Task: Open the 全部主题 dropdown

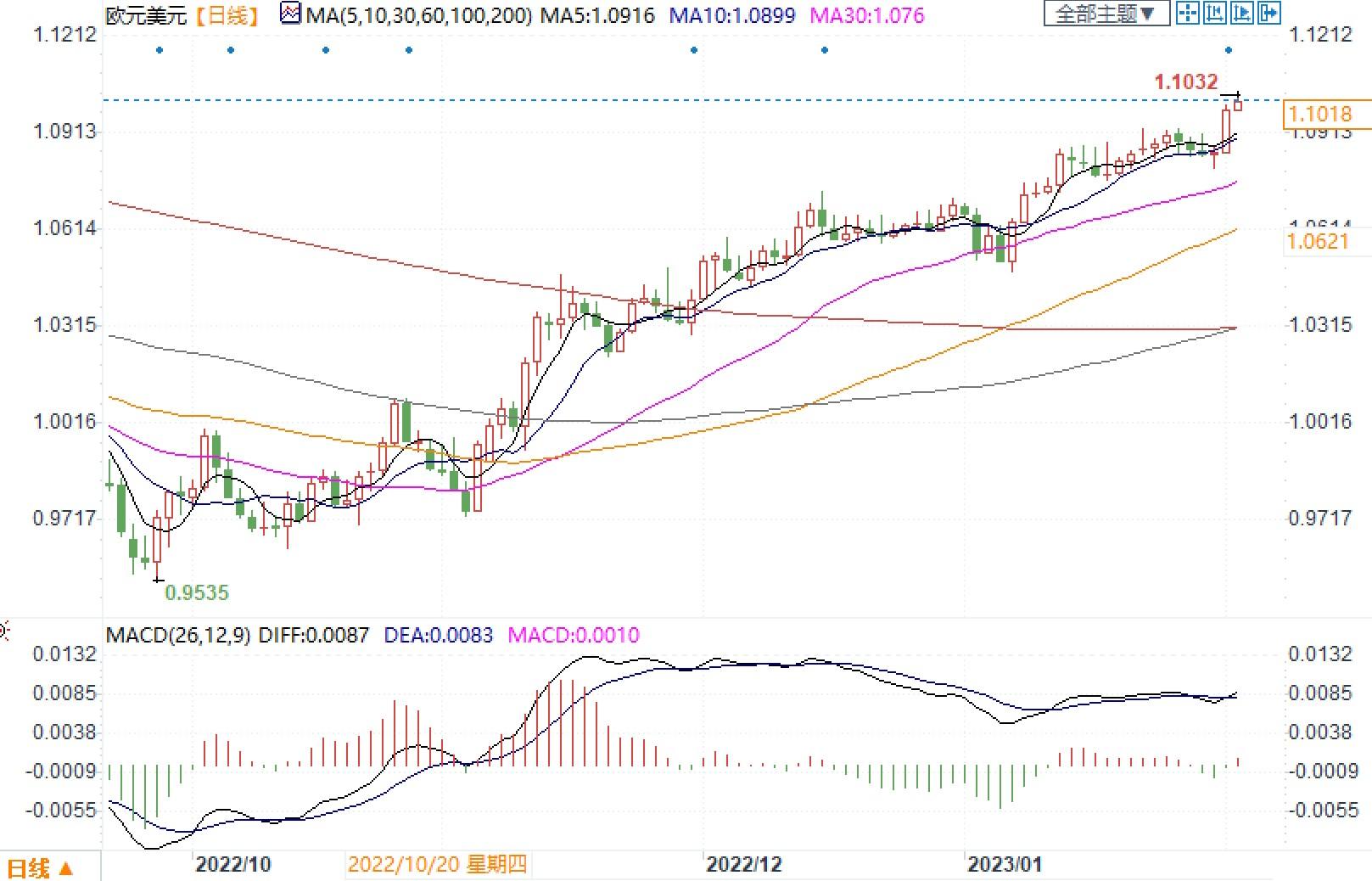Action: pyautogui.click(x=1105, y=14)
